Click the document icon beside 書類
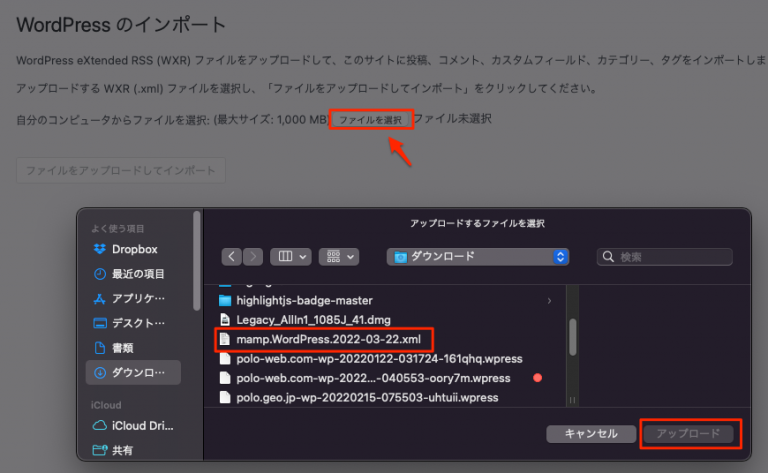 (99, 348)
